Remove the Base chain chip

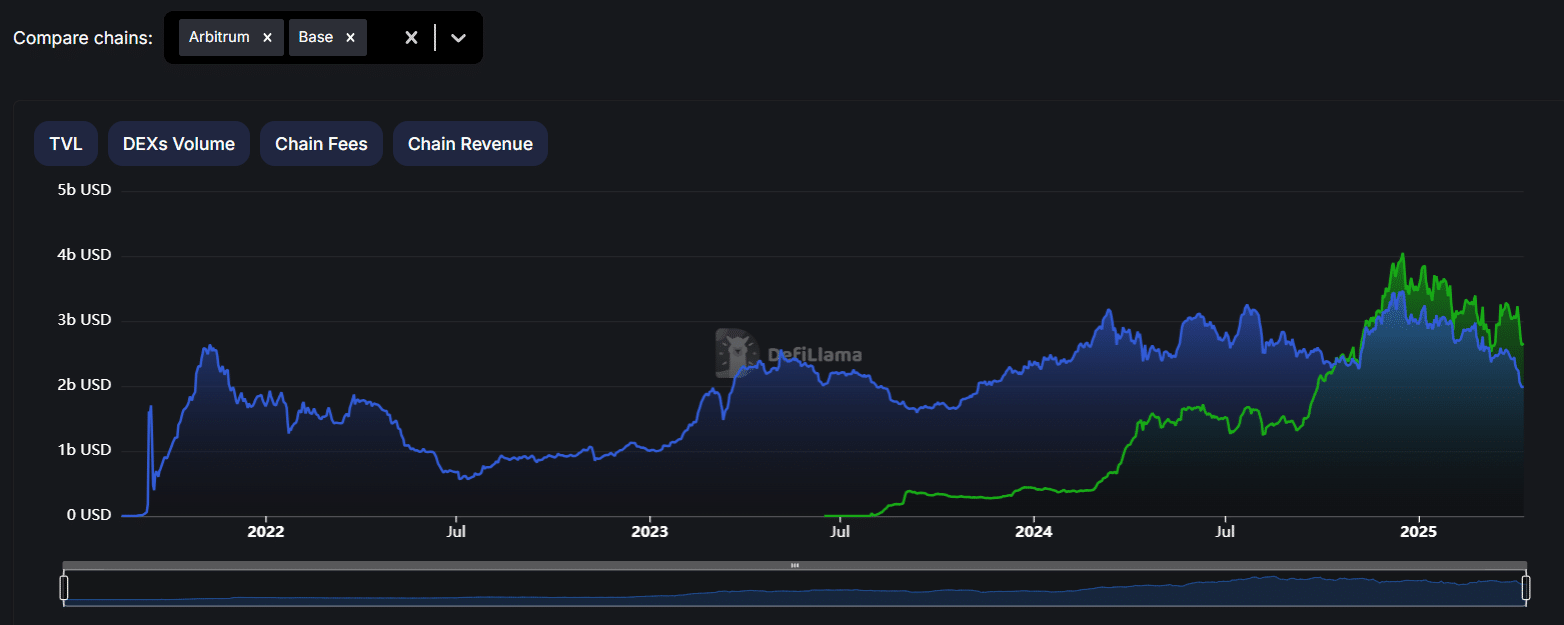(350, 37)
